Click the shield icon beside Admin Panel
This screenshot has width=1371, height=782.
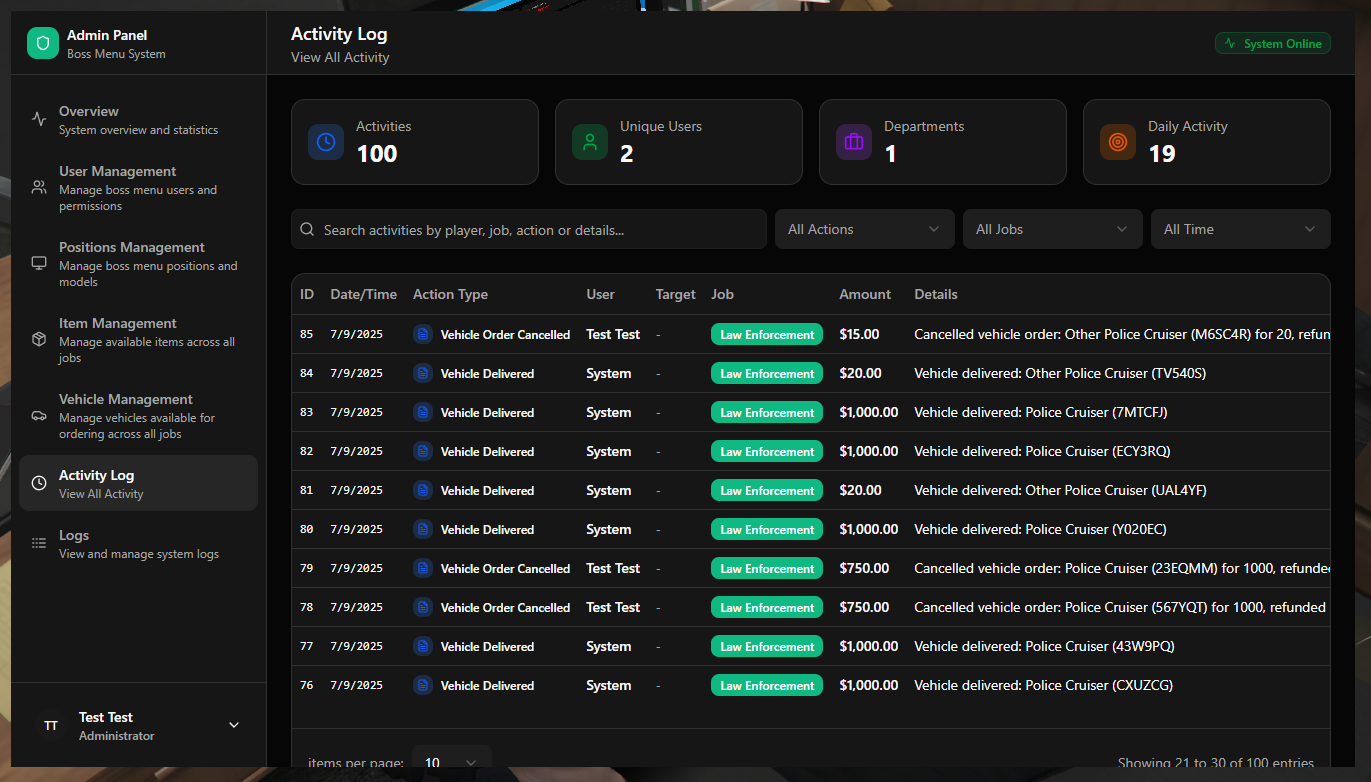click(41, 44)
